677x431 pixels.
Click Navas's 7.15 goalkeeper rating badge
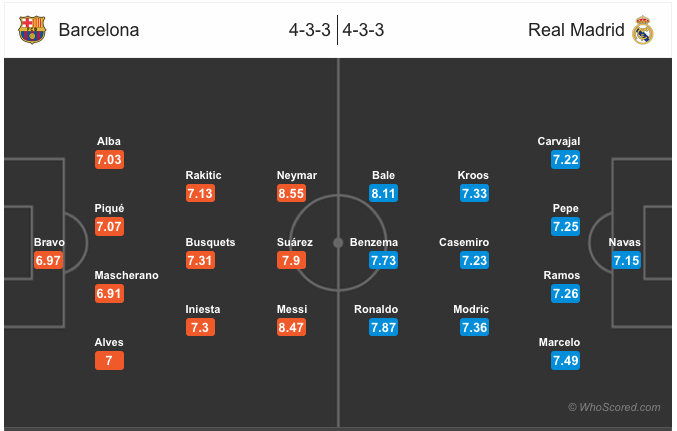[x=626, y=260]
